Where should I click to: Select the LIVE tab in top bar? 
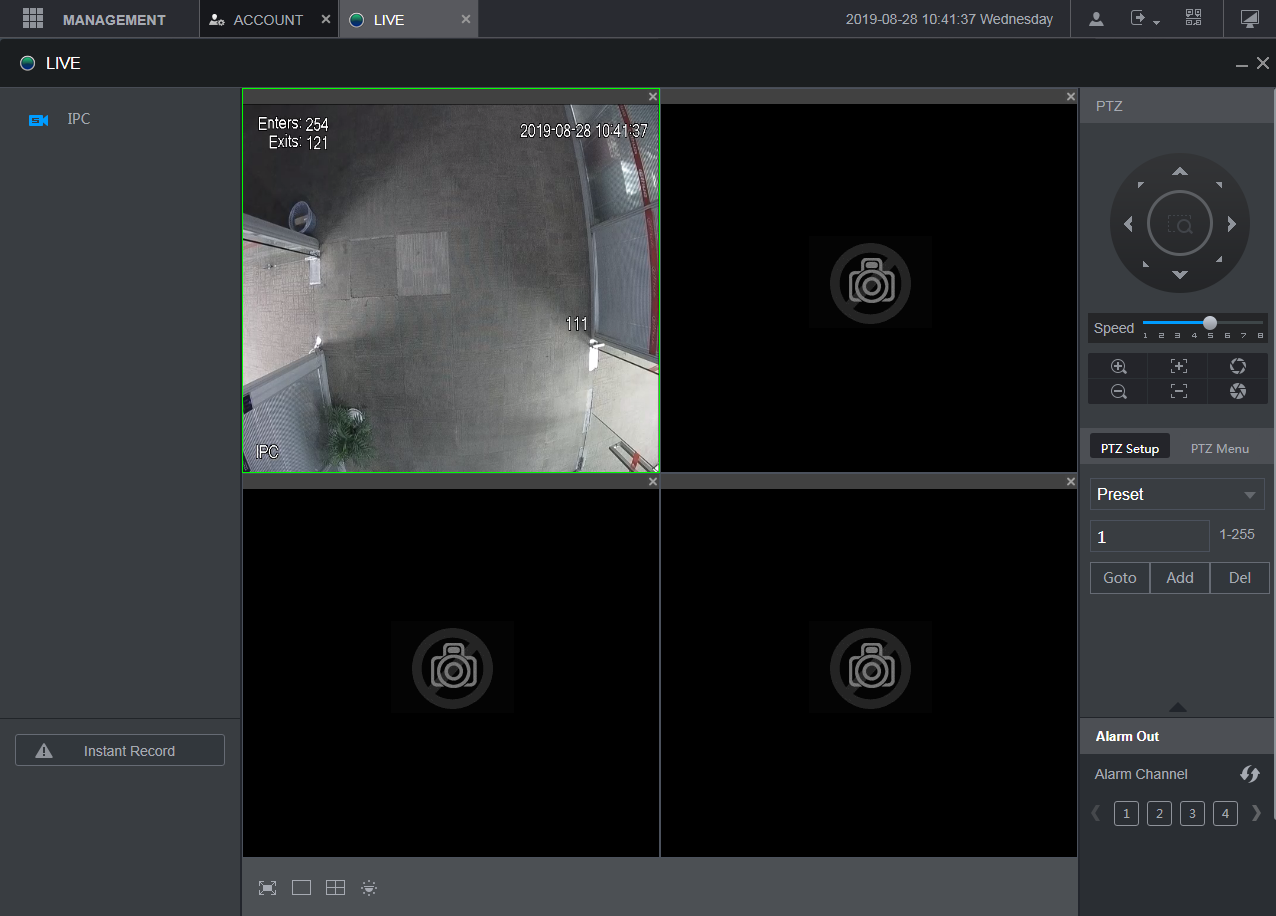[x=389, y=20]
